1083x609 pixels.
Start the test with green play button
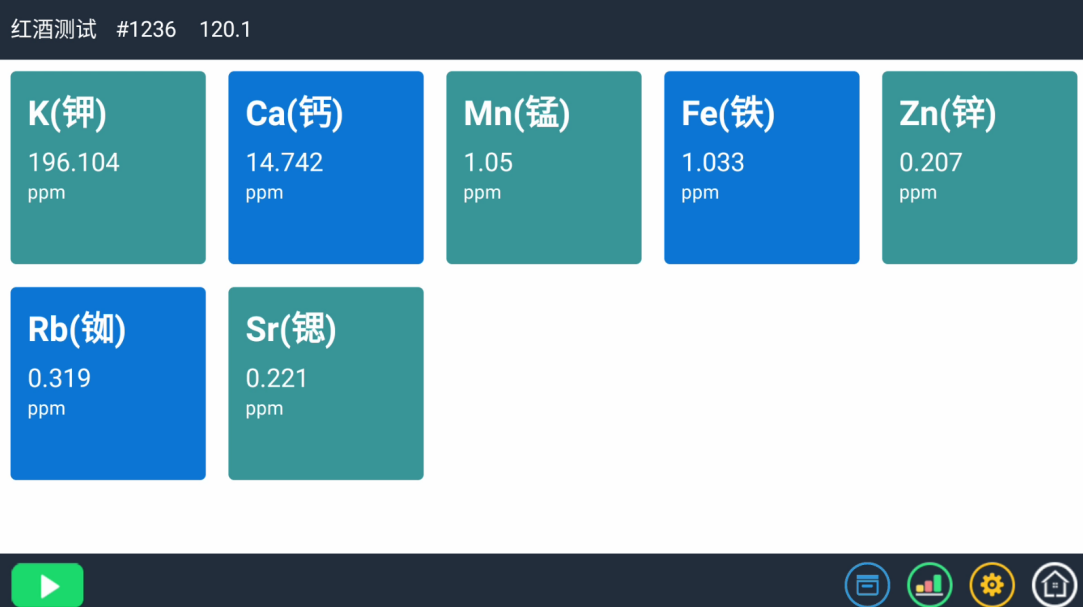click(48, 586)
